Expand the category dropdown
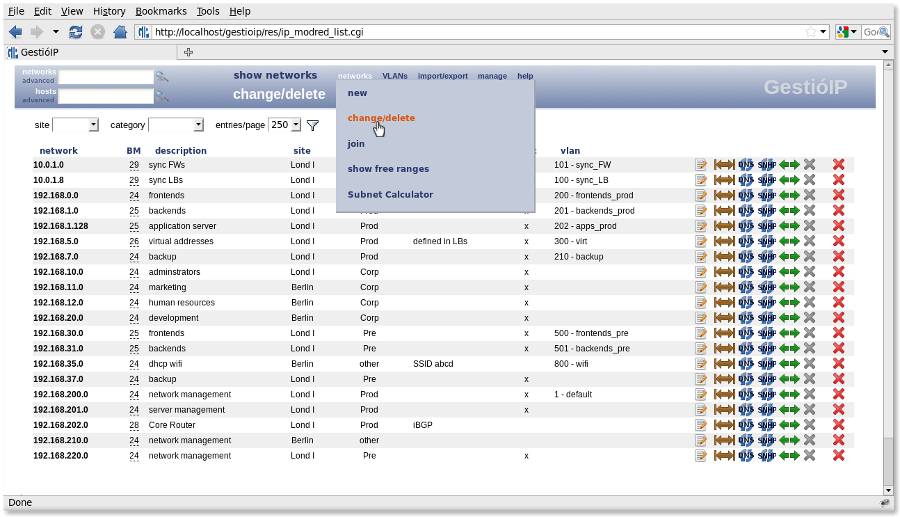Image resolution: width=900 pixels, height=517 pixels. pyautogui.click(x=175, y=125)
